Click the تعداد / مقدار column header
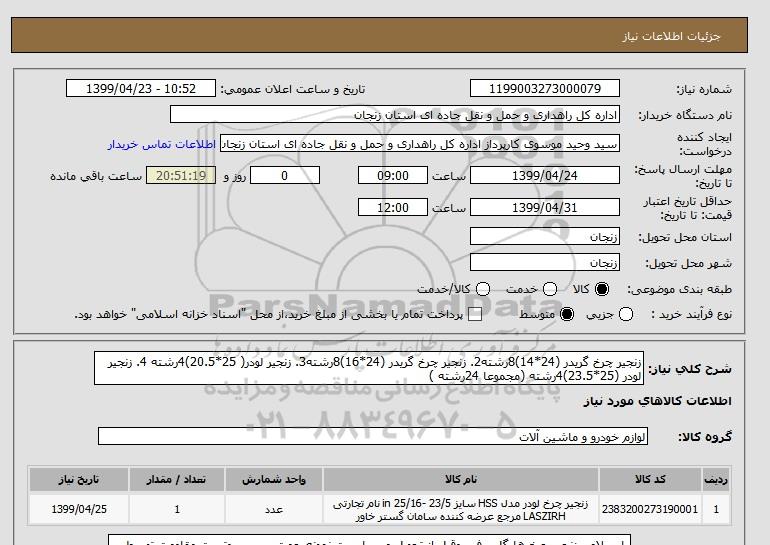 [x=176, y=480]
